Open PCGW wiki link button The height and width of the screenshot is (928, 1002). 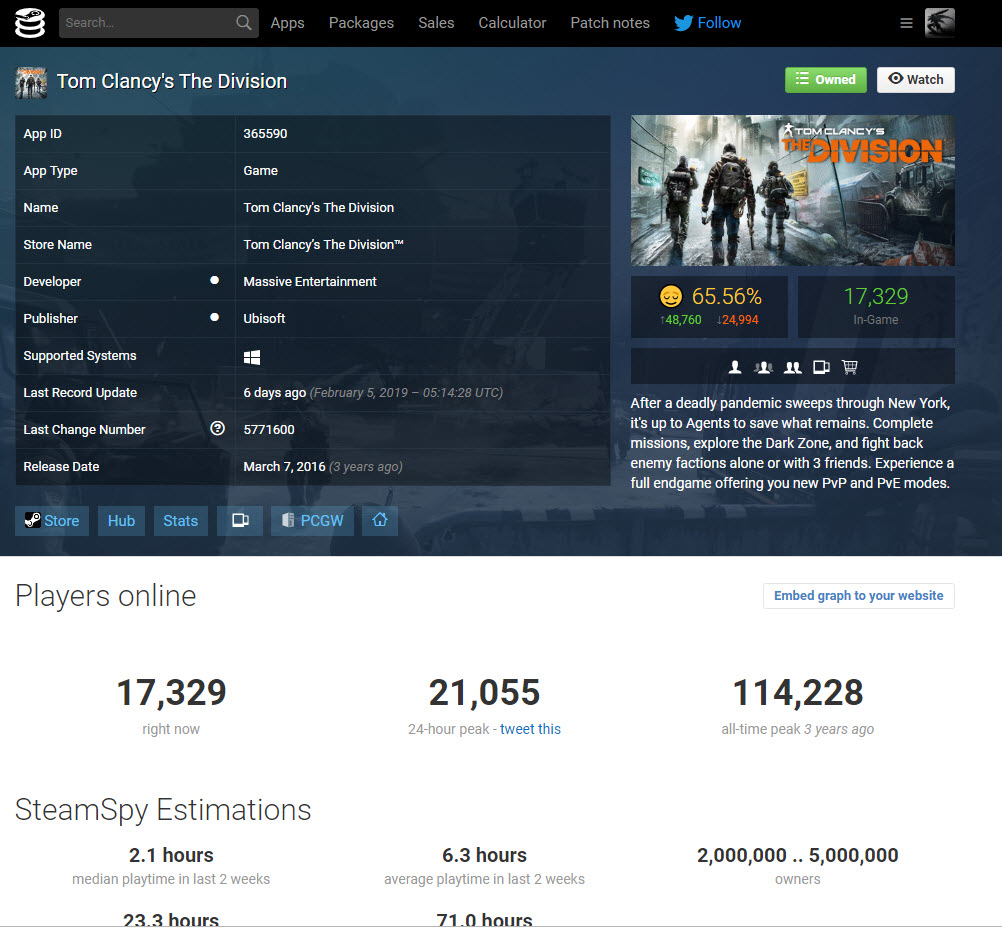[x=312, y=521]
